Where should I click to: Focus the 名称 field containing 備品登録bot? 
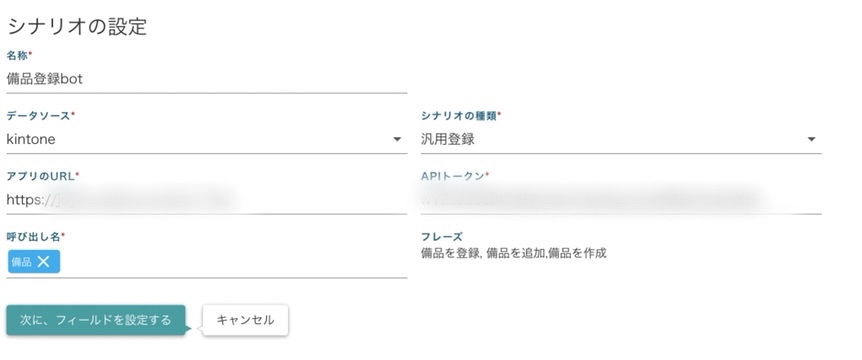pos(207,79)
